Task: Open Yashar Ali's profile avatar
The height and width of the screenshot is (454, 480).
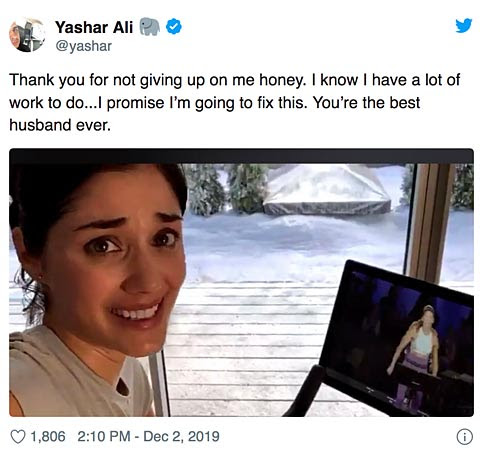Action: [27, 35]
